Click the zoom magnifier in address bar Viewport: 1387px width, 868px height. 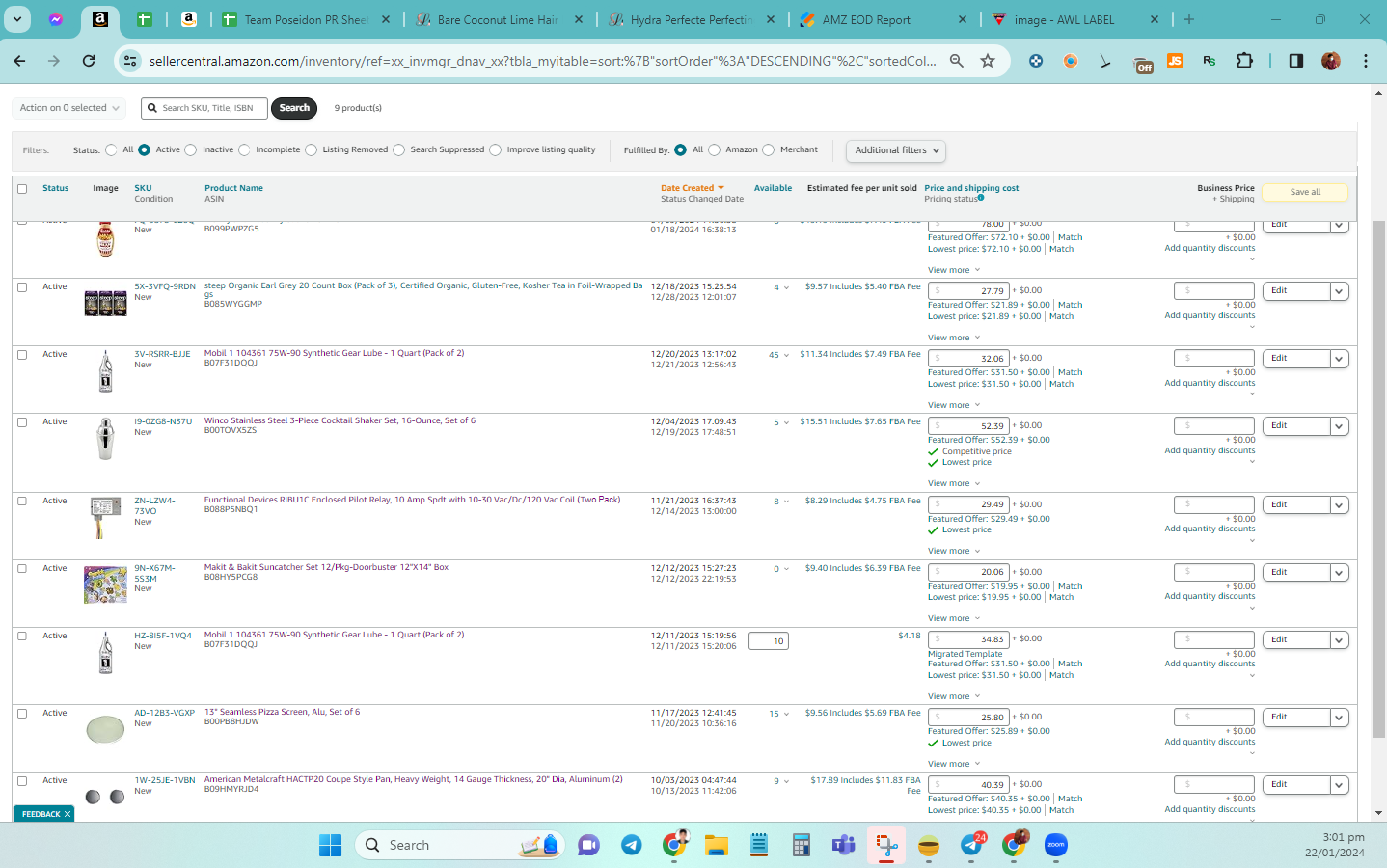tap(957, 61)
